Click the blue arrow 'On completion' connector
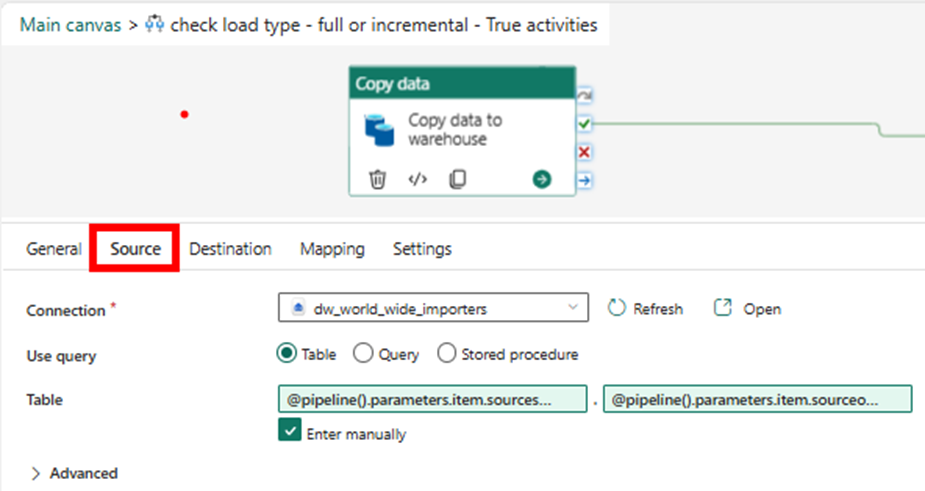The width and height of the screenshot is (925, 491). 585,180
